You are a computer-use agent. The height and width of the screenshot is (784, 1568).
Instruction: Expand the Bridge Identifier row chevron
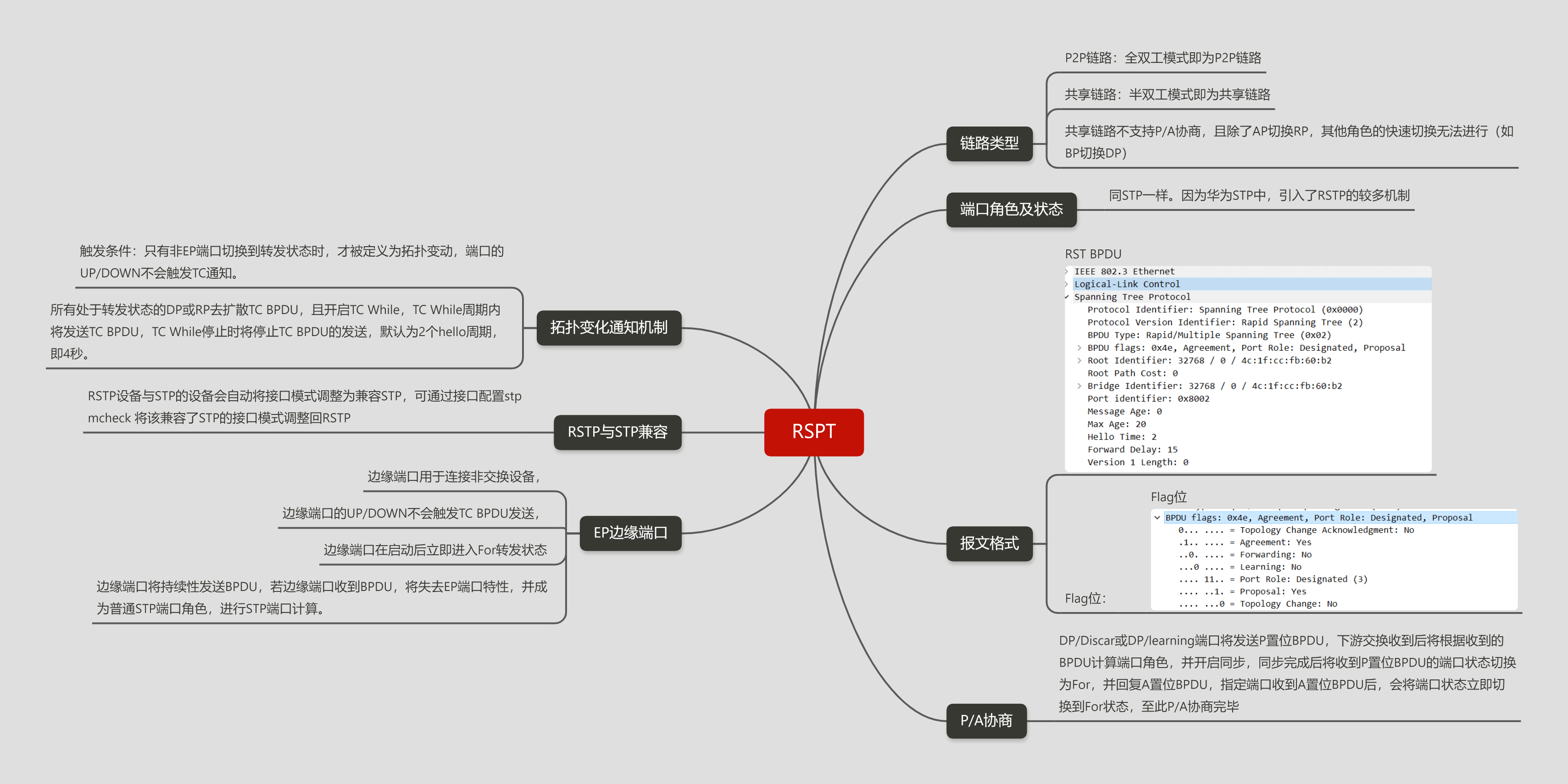pos(1079,386)
